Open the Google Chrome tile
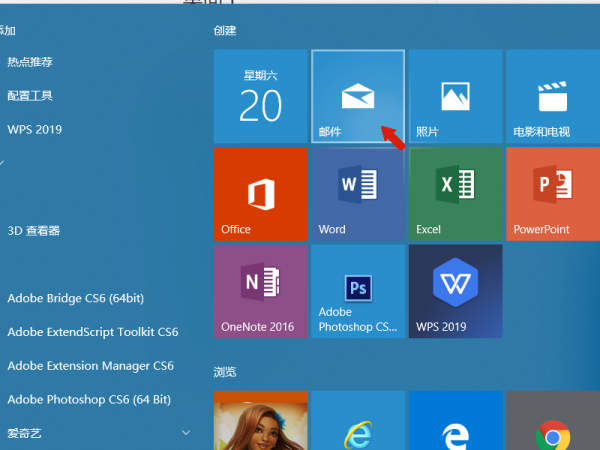This screenshot has width=600, height=450. tap(552, 422)
